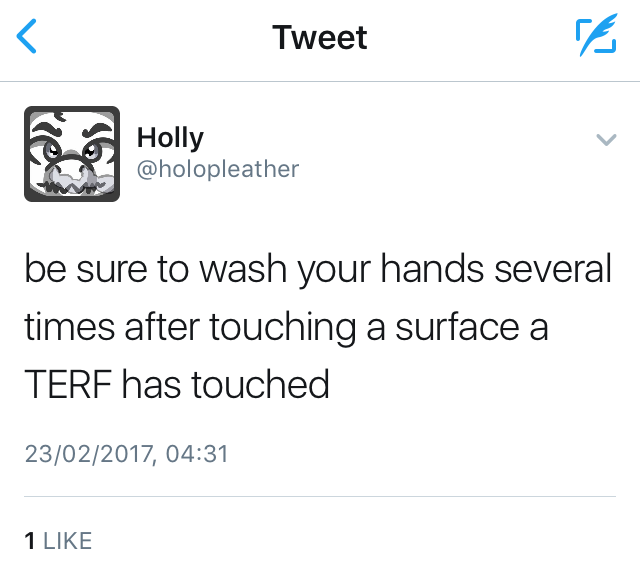Click the date 23/02/2017
The height and width of the screenshot is (568, 640).
tap(88, 455)
